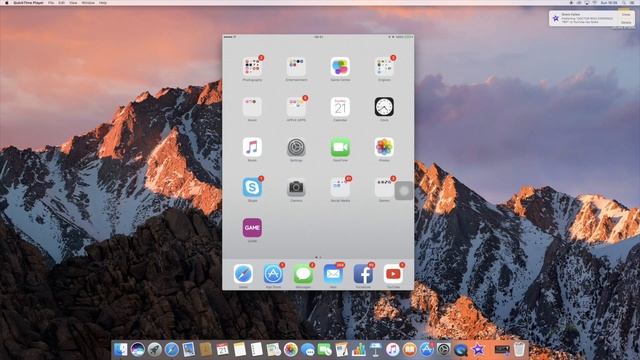The image size is (640, 360).
Task: Open Safari in the iPad dock
Action: click(243, 274)
